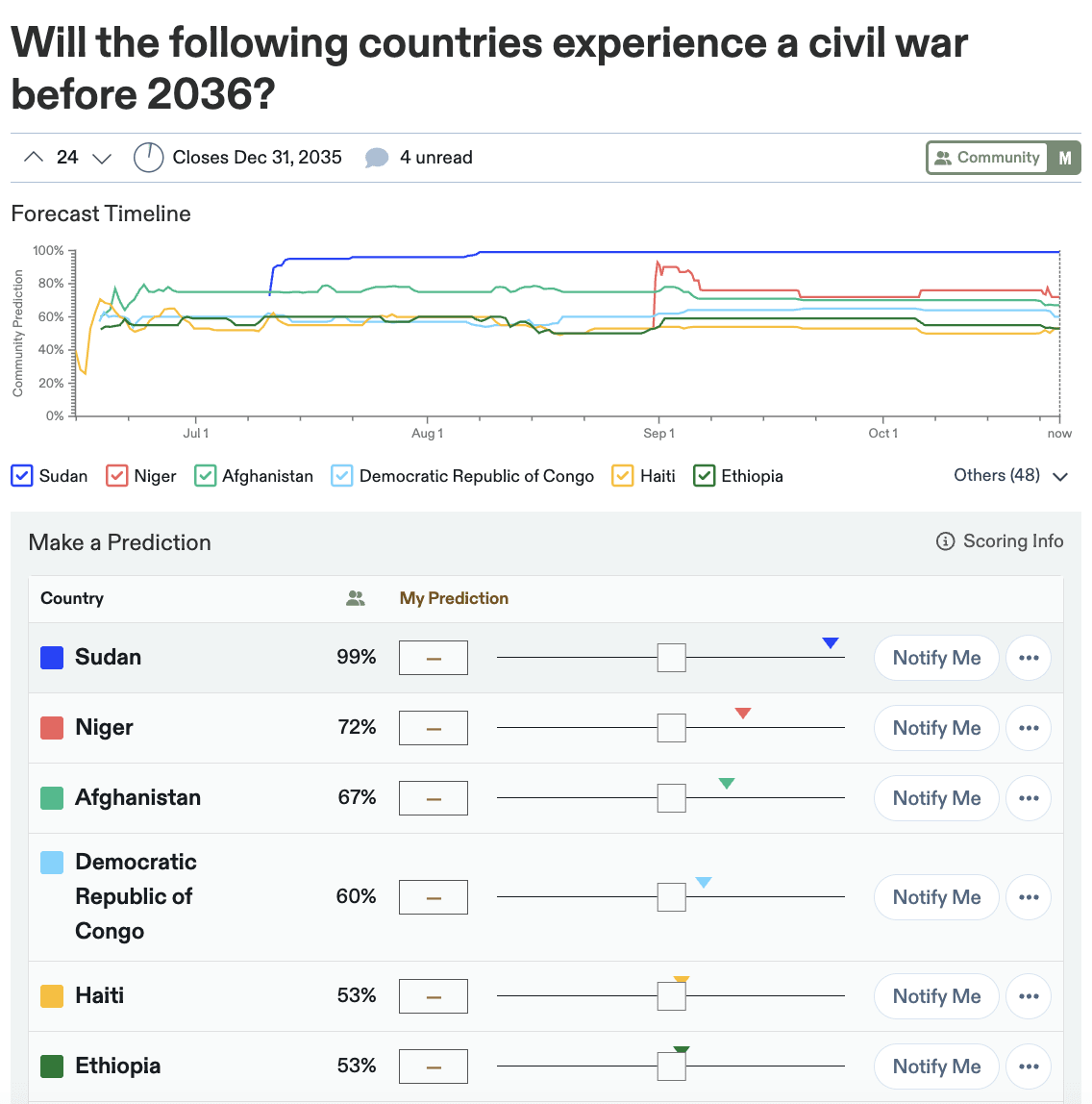The width and height of the screenshot is (1092, 1104).
Task: Toggle the Afghanistan legend checkbox
Action: point(206,476)
